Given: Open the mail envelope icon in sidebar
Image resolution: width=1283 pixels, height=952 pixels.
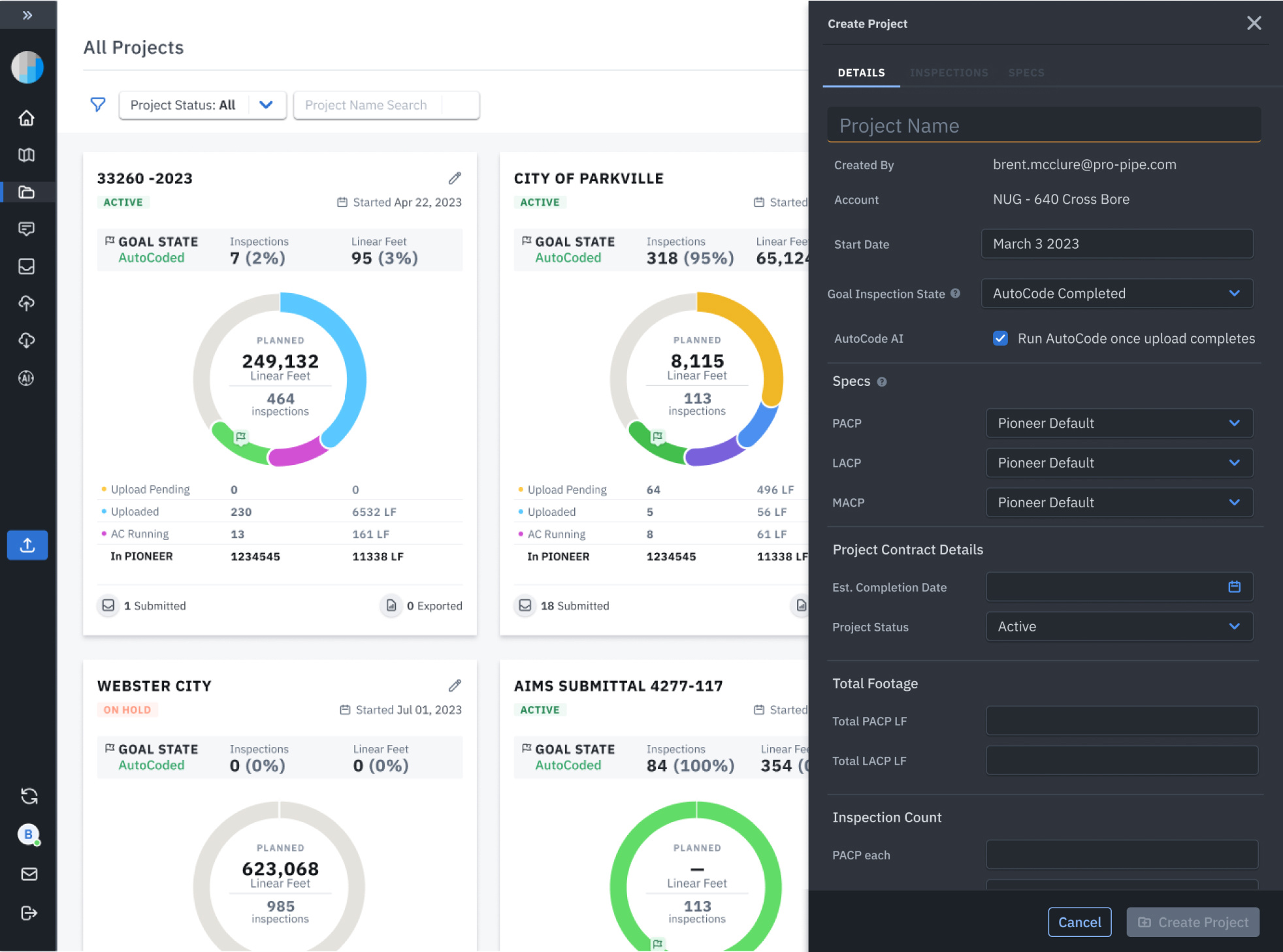Looking at the screenshot, I should pyautogui.click(x=29, y=874).
